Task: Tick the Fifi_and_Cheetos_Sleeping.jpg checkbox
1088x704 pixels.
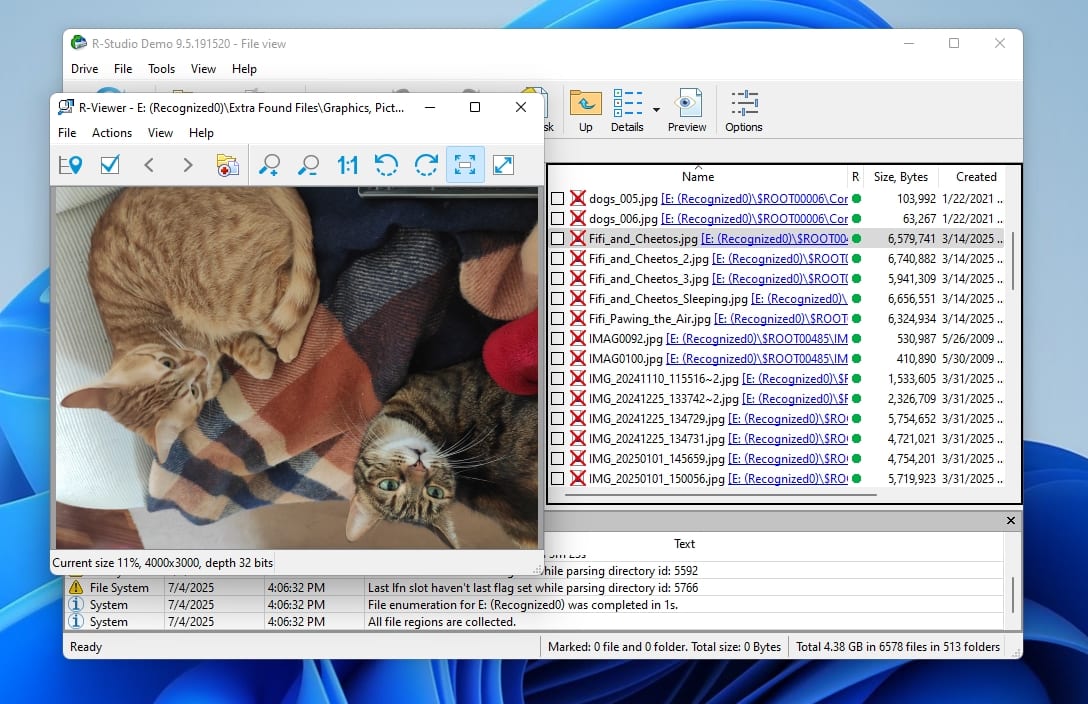Action: click(x=557, y=298)
